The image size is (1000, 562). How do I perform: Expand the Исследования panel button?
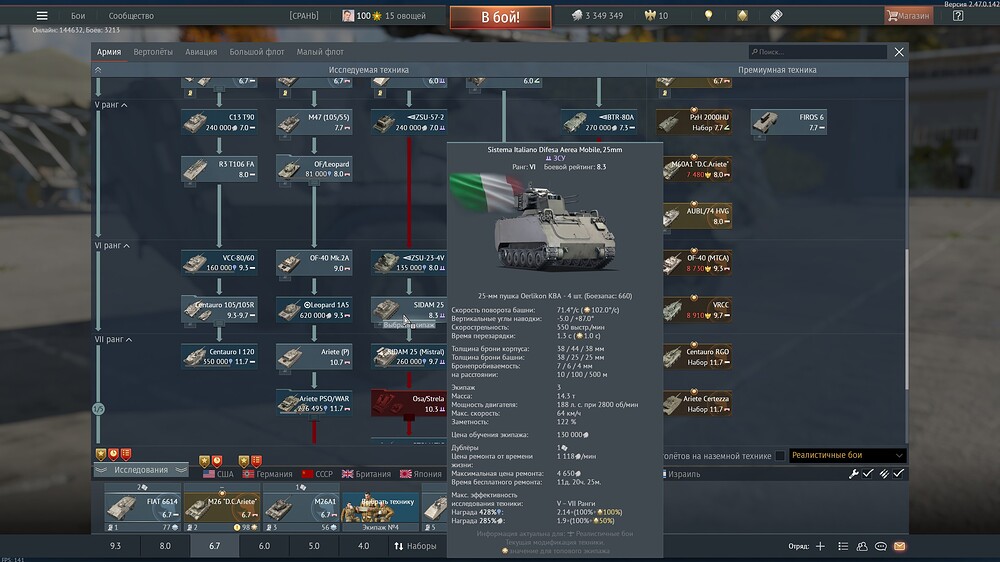[x=141, y=470]
